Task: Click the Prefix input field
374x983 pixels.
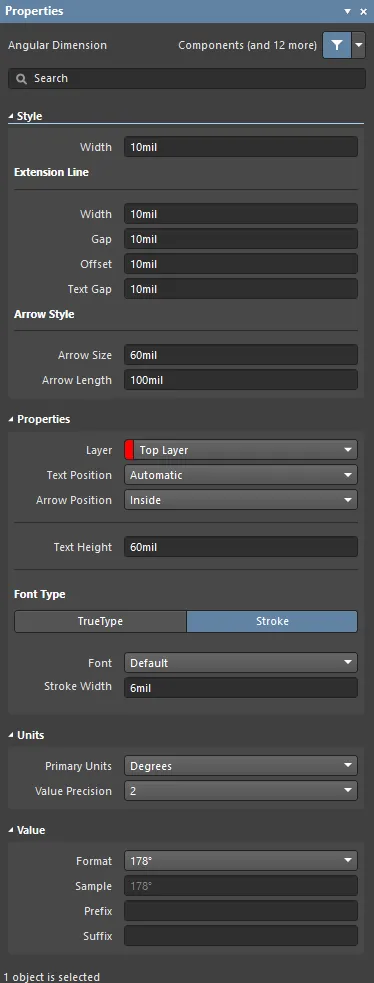Action: point(241,911)
